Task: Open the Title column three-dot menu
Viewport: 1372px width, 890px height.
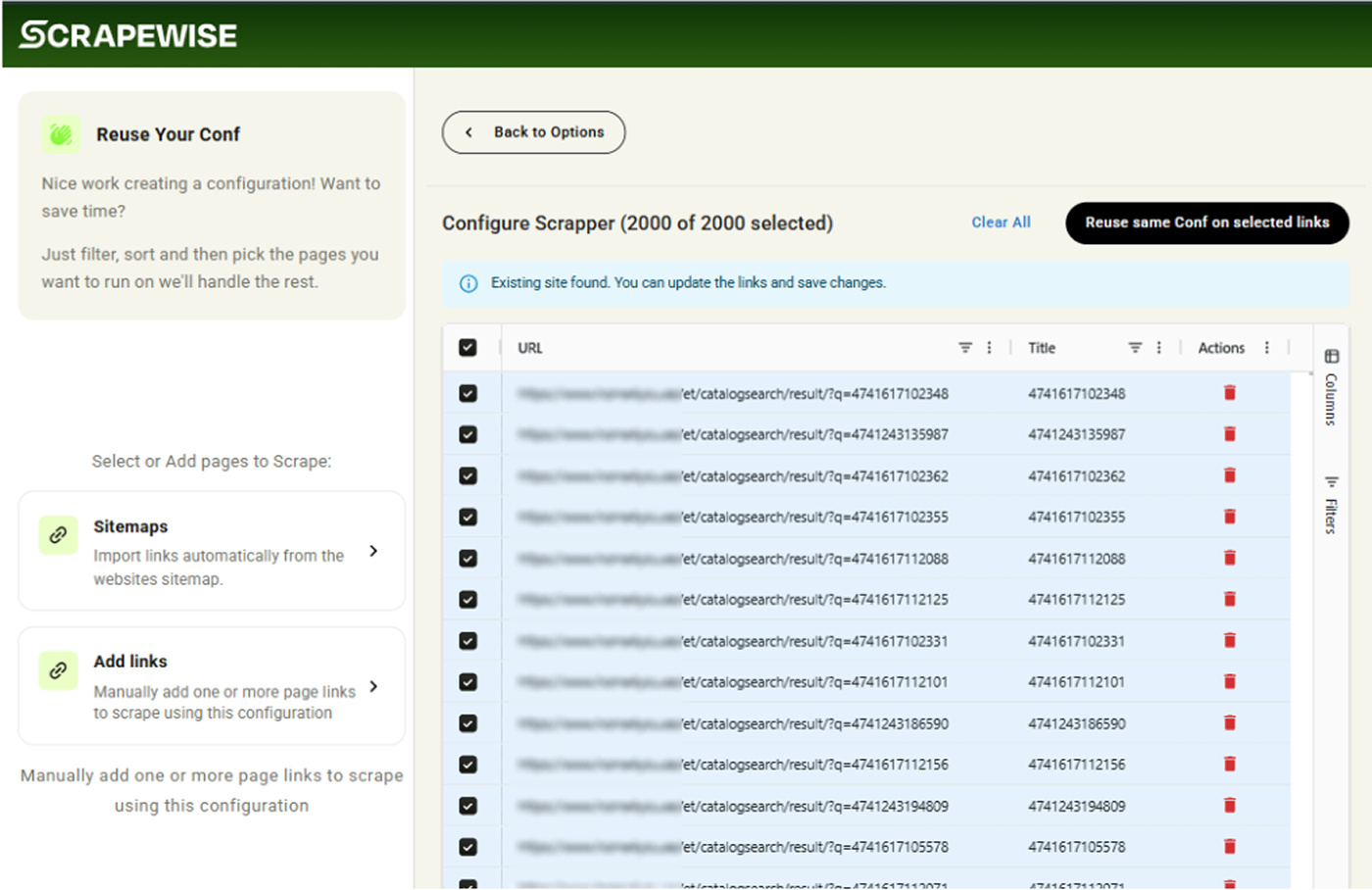Action: [x=1158, y=348]
